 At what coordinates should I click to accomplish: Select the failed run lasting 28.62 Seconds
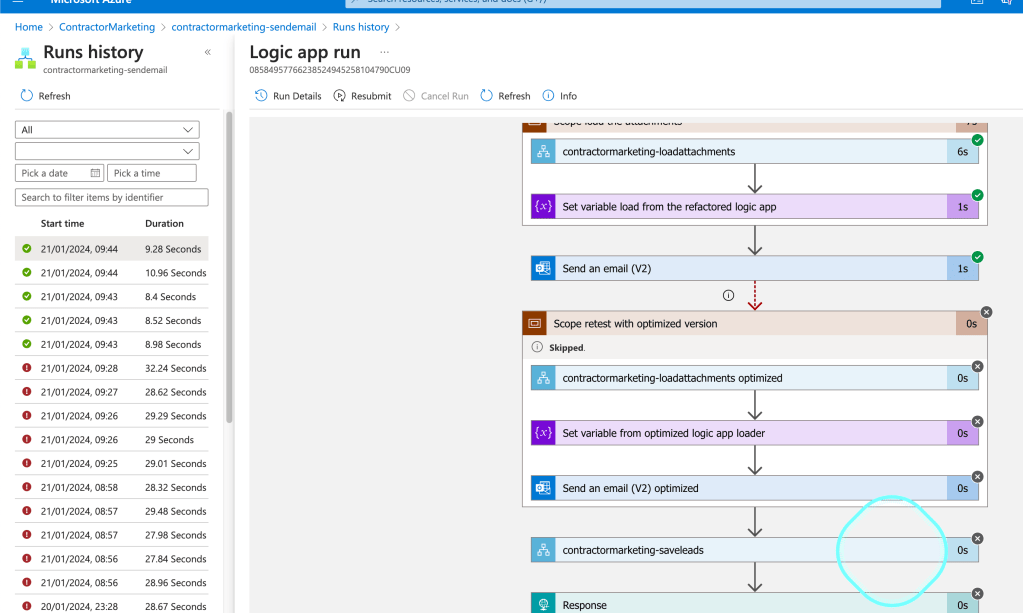112,392
